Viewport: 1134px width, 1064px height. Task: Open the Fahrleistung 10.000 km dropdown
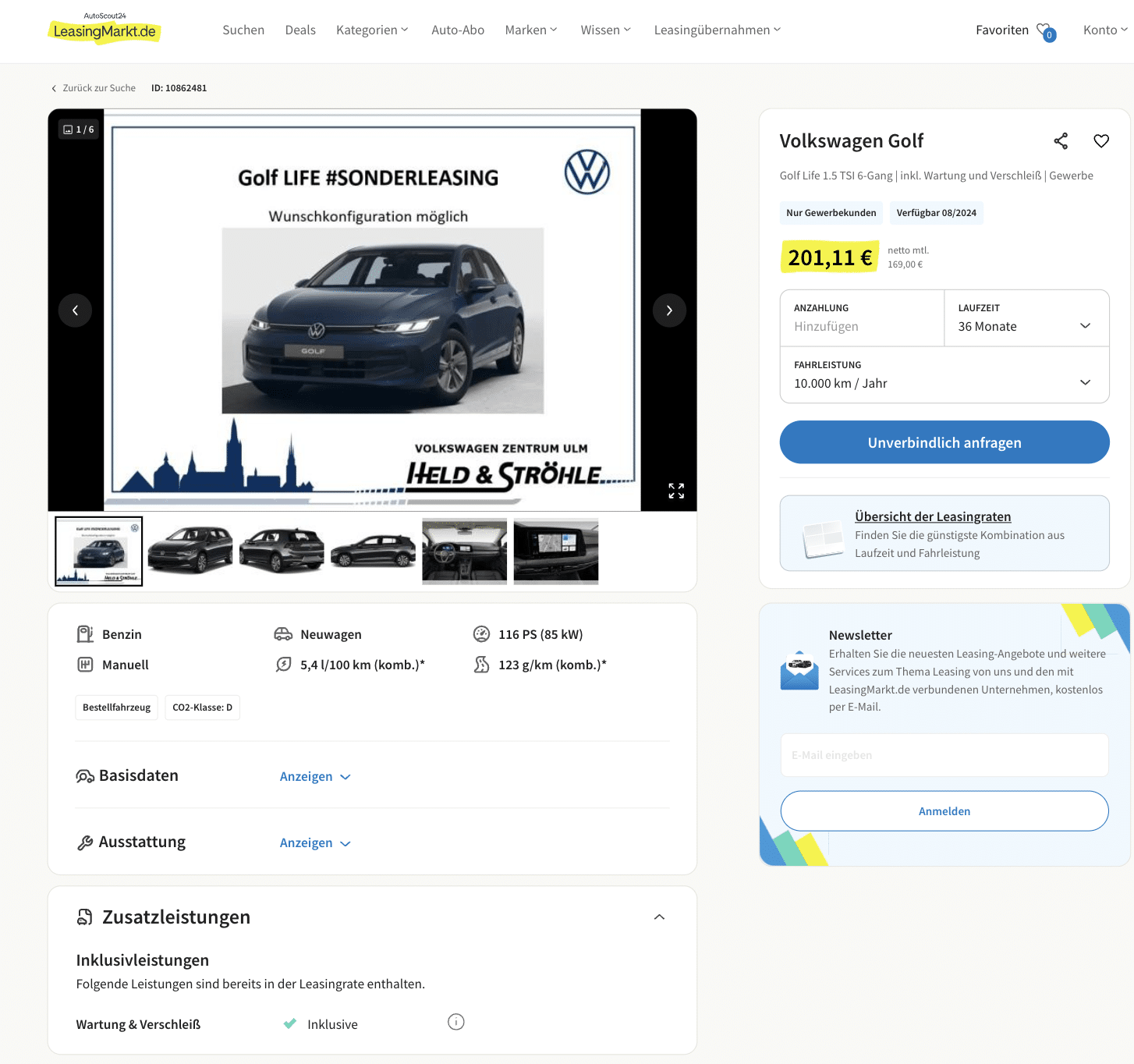click(944, 375)
